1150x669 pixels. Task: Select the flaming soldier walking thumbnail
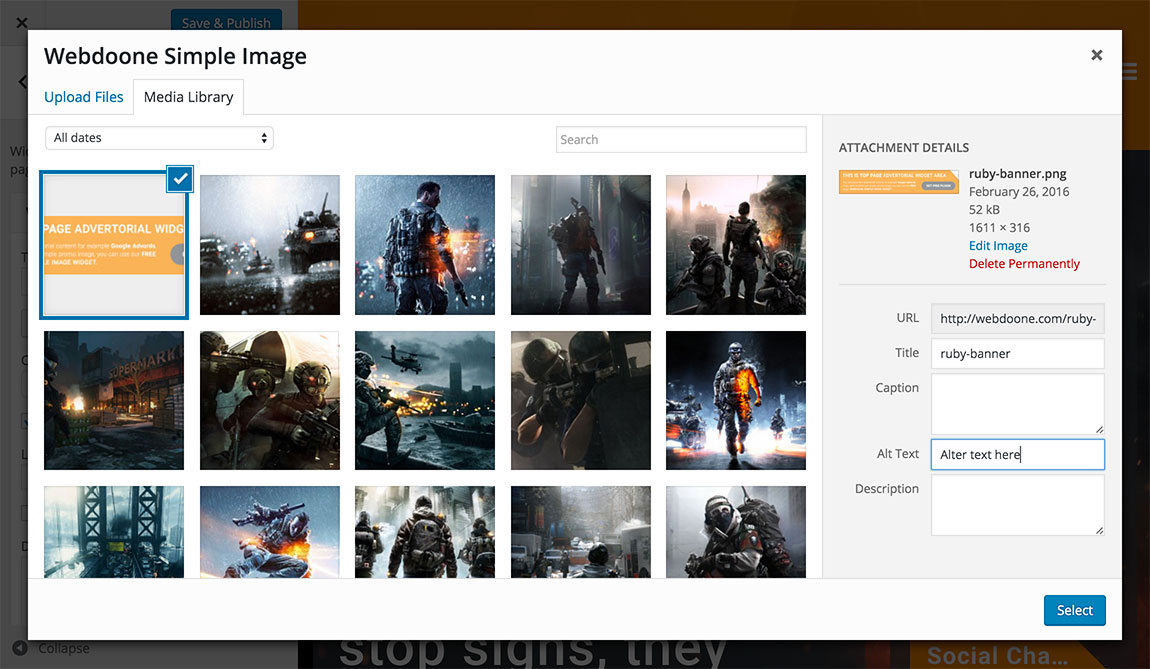[x=736, y=401]
